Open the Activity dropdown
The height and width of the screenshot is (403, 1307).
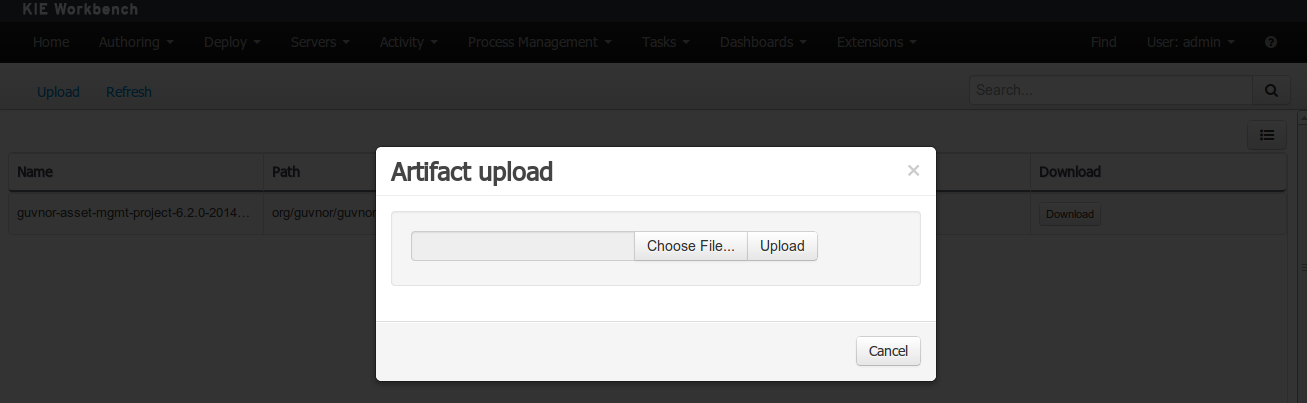pyautogui.click(x=409, y=42)
